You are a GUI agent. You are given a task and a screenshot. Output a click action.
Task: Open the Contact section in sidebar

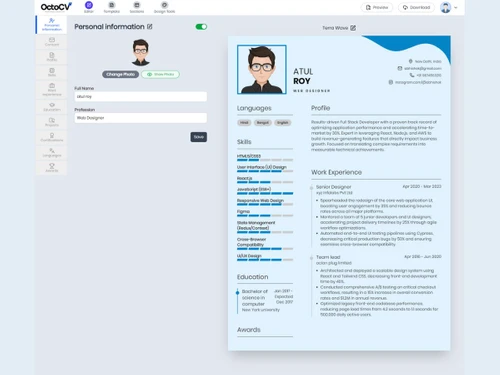point(52,42)
